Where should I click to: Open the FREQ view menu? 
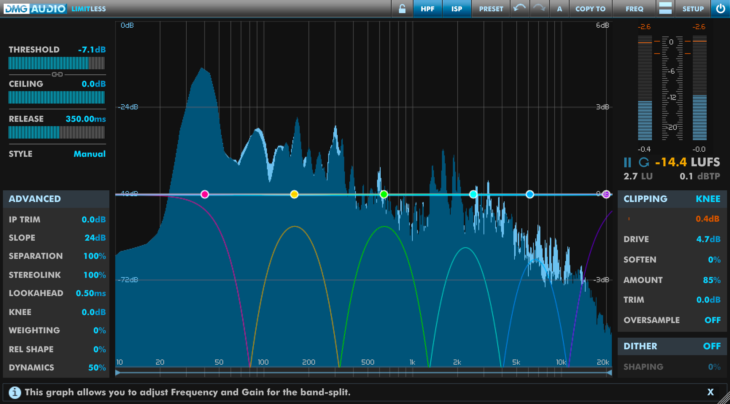(634, 8)
